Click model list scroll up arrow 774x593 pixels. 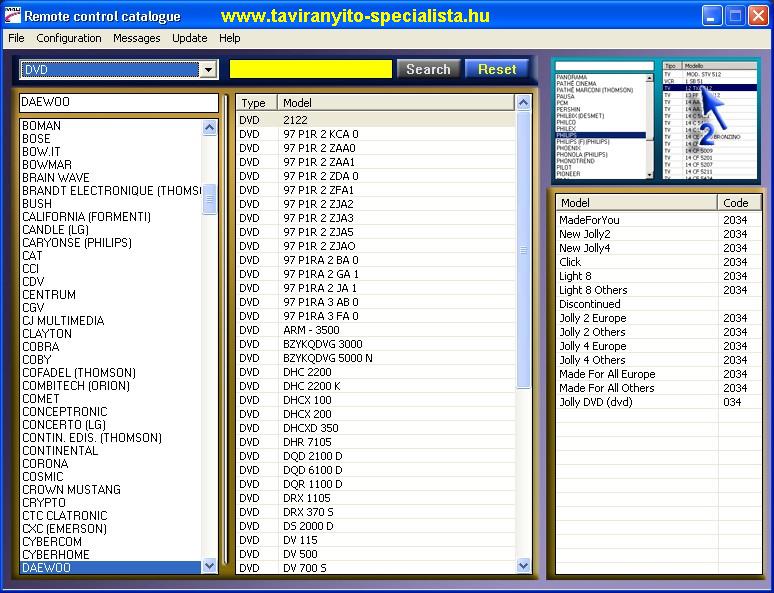523,102
